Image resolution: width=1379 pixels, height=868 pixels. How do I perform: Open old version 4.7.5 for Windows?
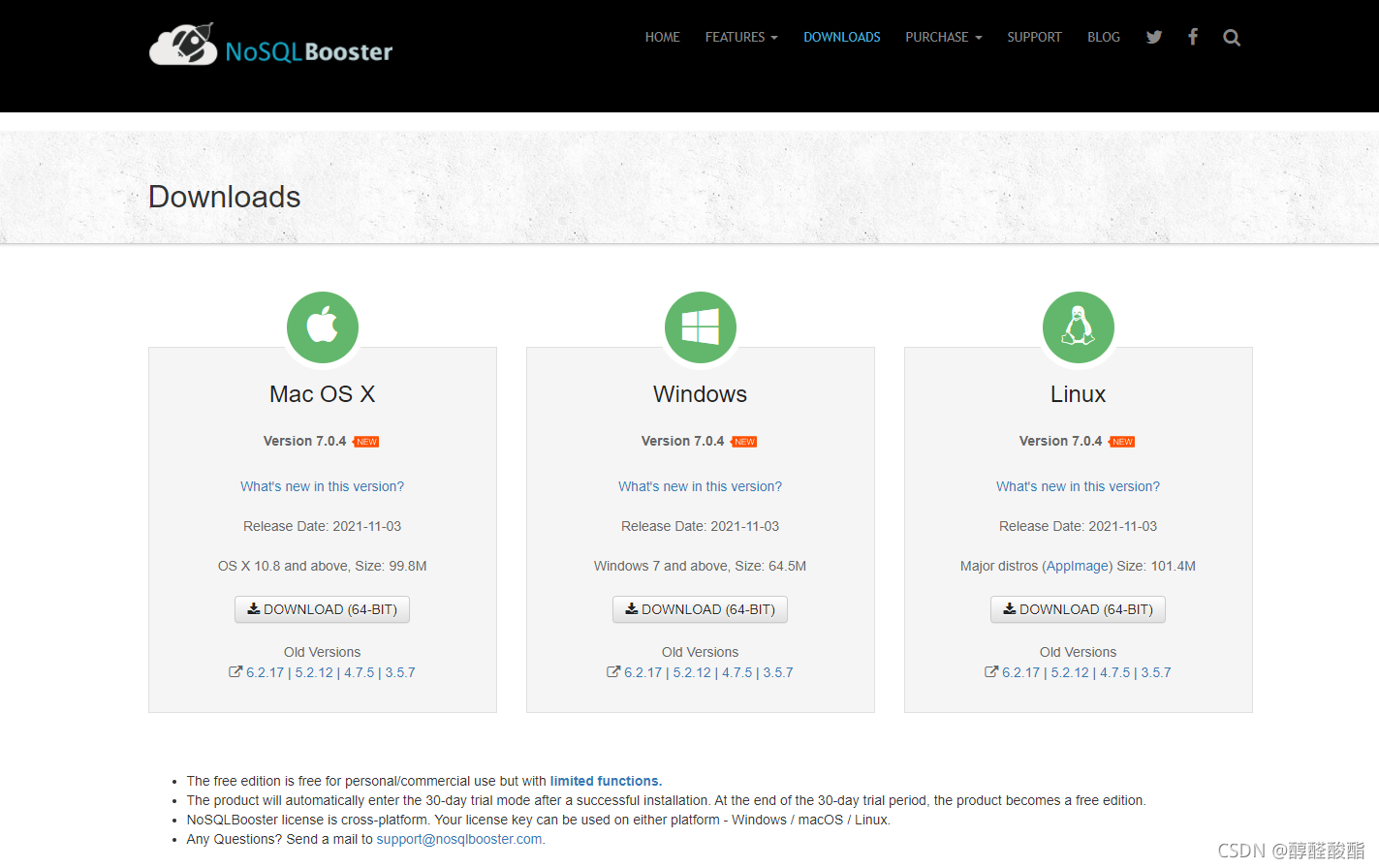[x=737, y=672]
